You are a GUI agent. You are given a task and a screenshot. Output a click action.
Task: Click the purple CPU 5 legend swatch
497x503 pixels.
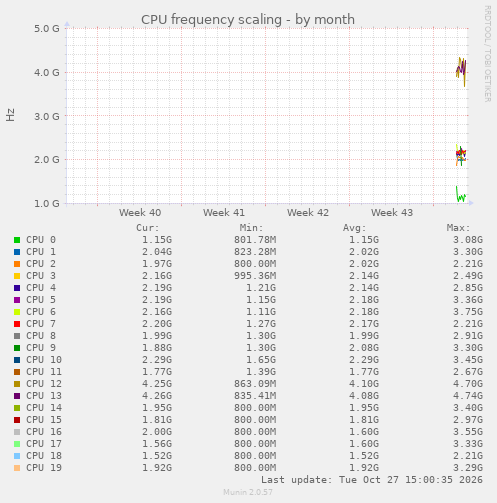point(17,300)
